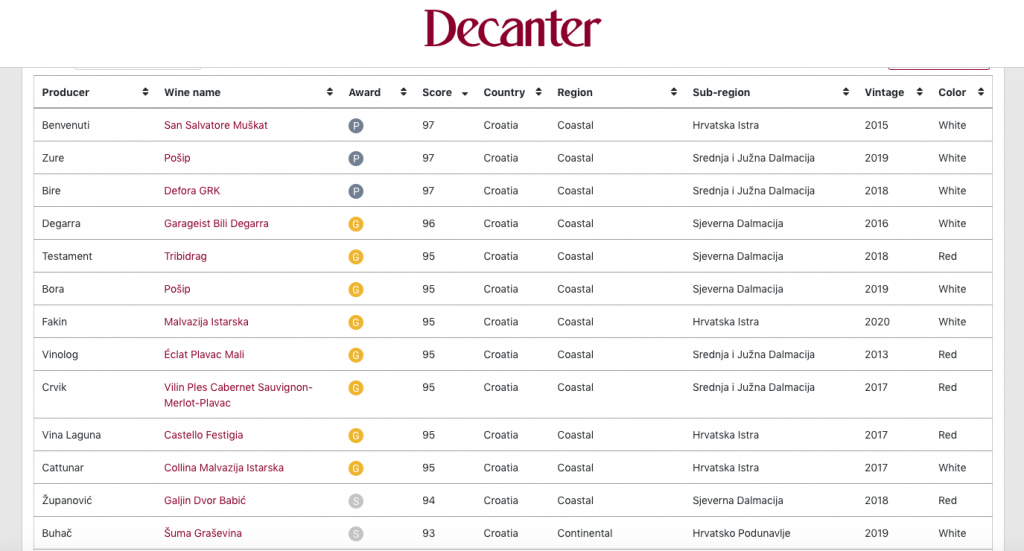Click Hrvatsko Podunavlje sub-region cell

[741, 533]
